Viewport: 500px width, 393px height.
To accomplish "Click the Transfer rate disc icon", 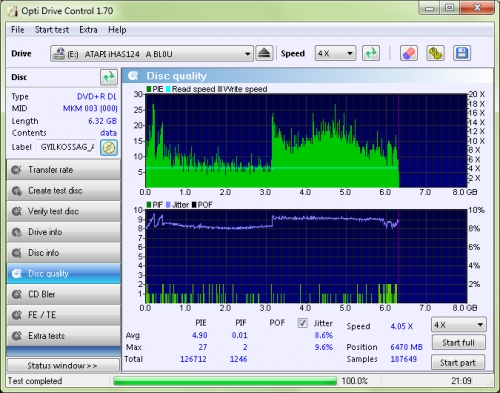I will click(x=16, y=170).
